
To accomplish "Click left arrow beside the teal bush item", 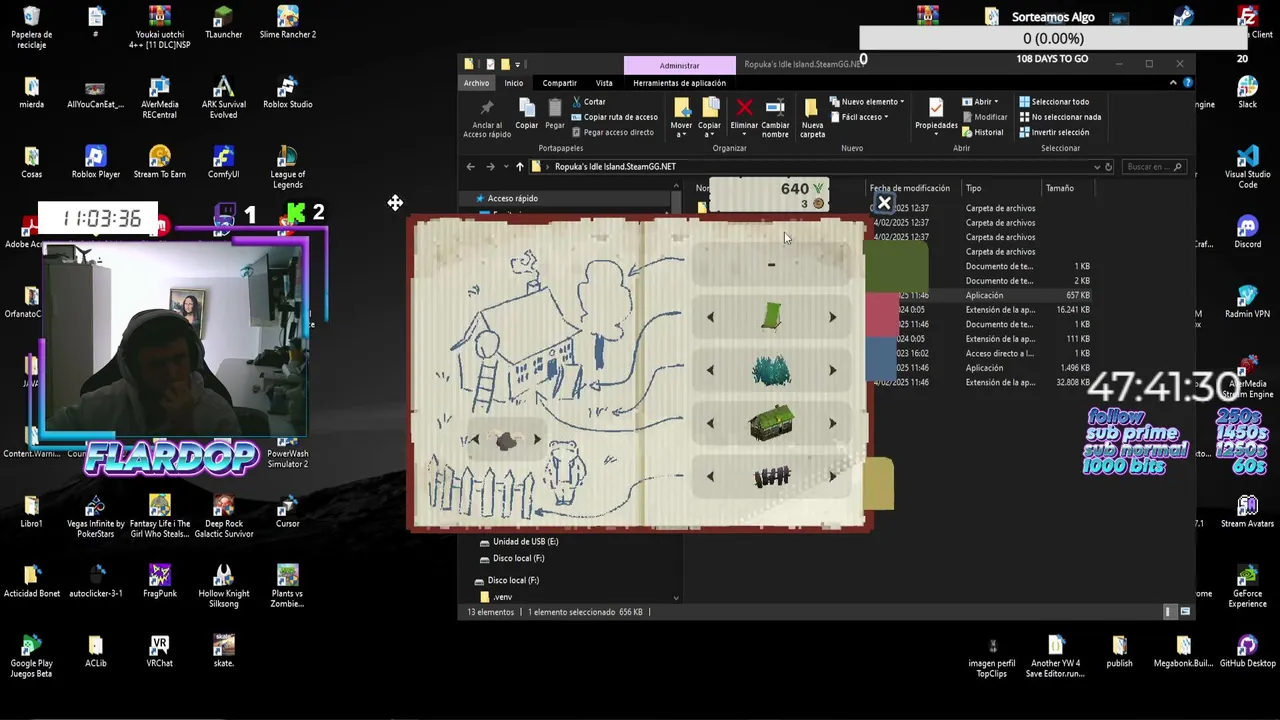I will click(x=710, y=370).
